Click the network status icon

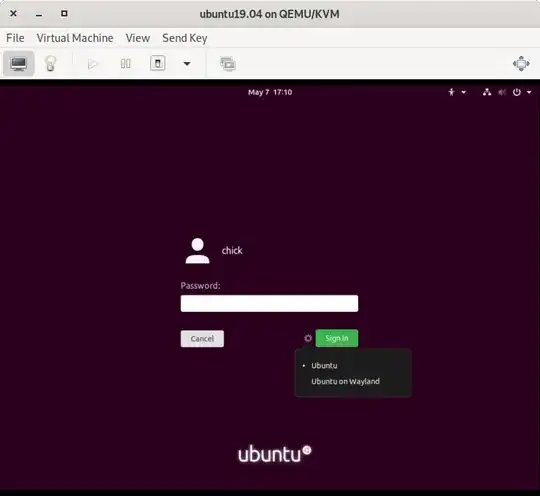tap(487, 92)
